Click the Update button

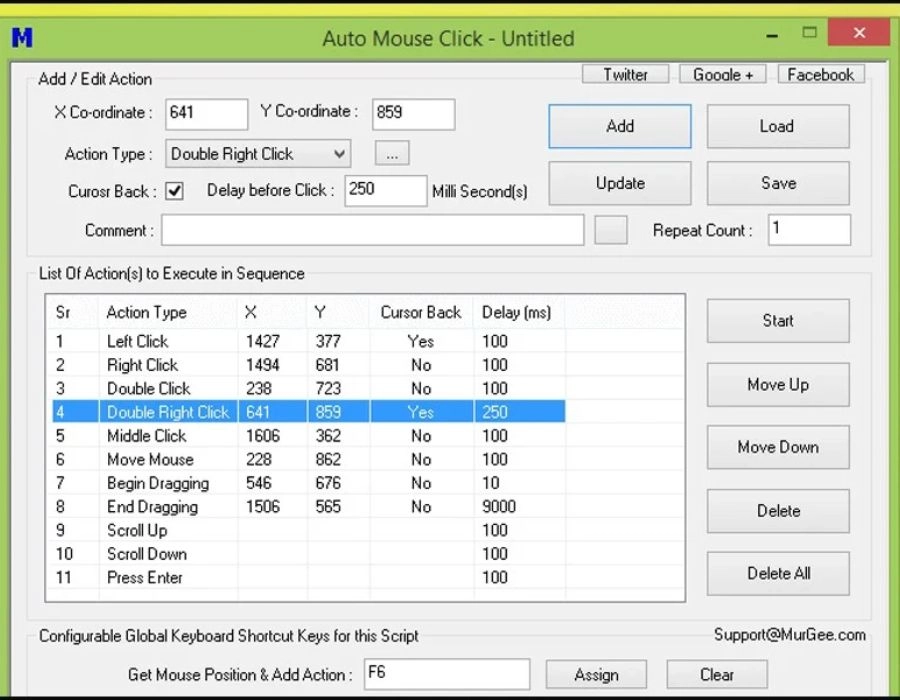click(x=619, y=183)
